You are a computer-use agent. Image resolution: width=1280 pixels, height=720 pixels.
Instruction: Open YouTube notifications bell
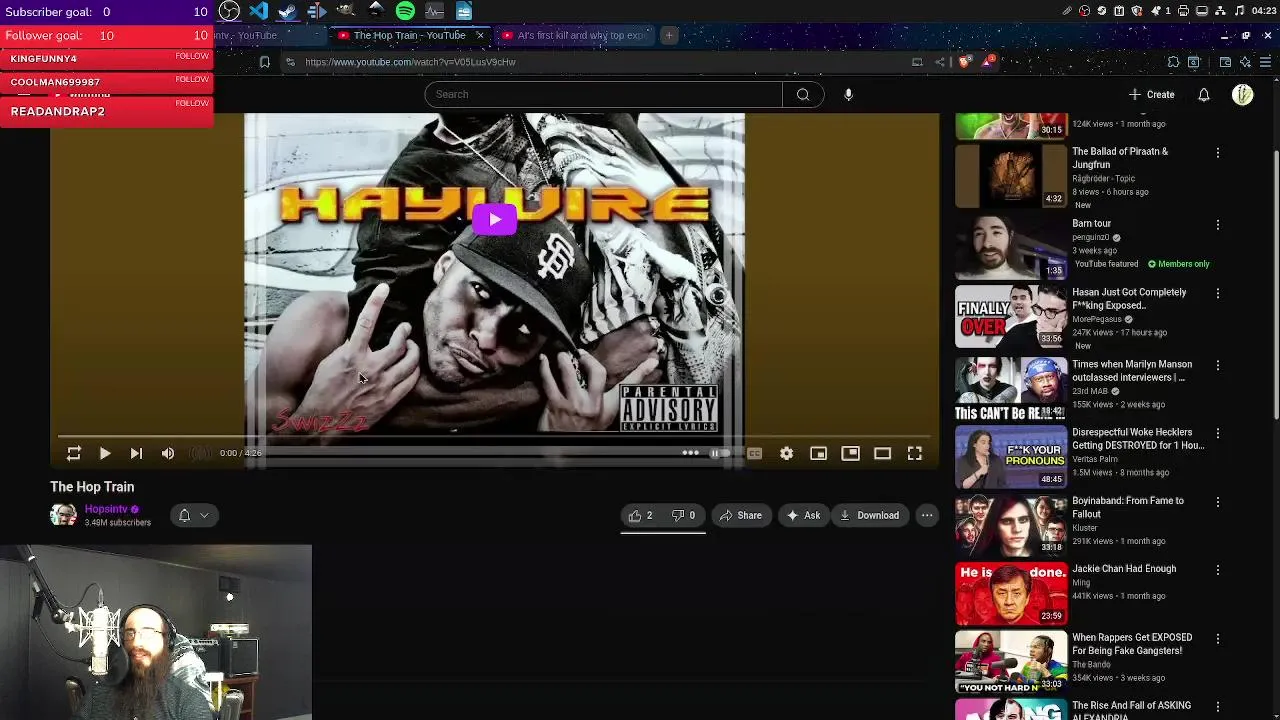pos(1204,94)
